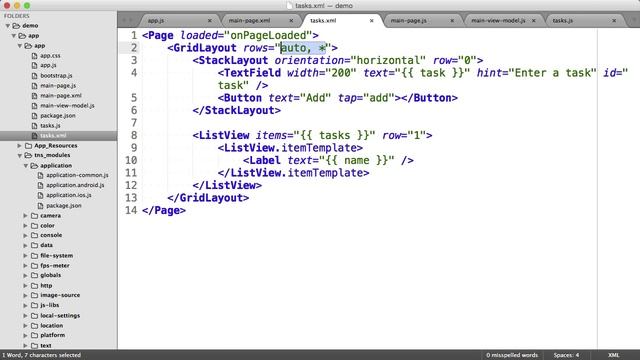Image resolution: width=640 pixels, height=360 pixels.
Task: Close the app.js tab
Action: tap(210, 20)
